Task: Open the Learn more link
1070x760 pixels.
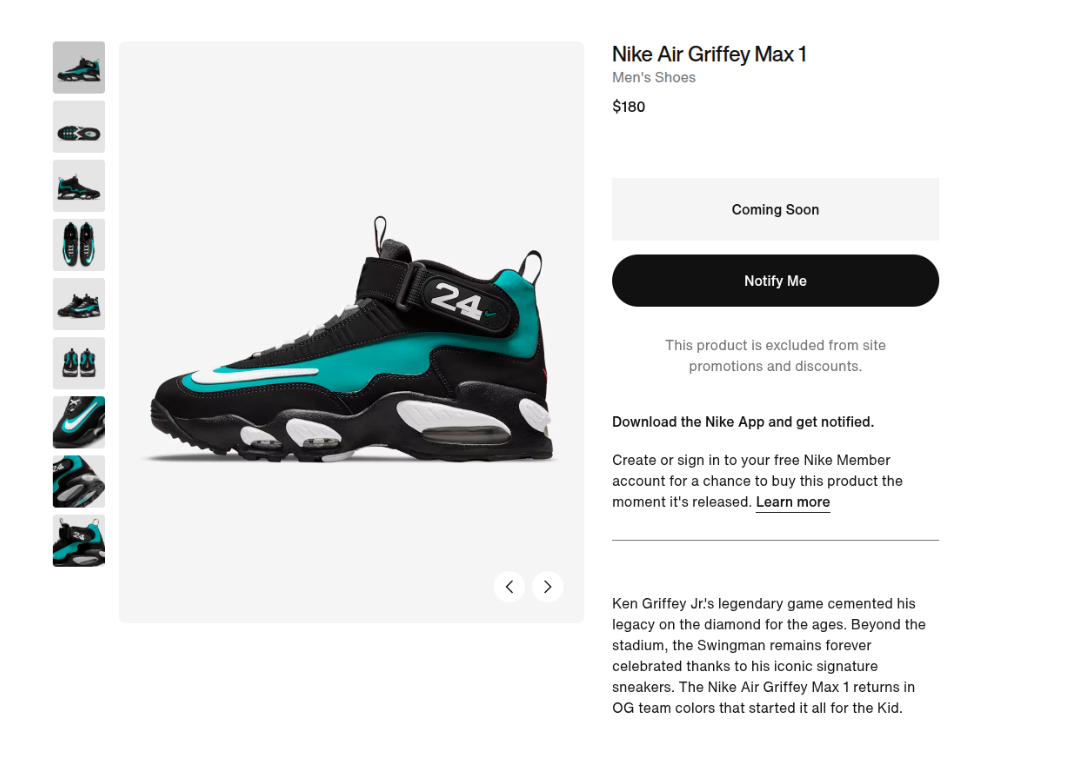Action: 792,501
